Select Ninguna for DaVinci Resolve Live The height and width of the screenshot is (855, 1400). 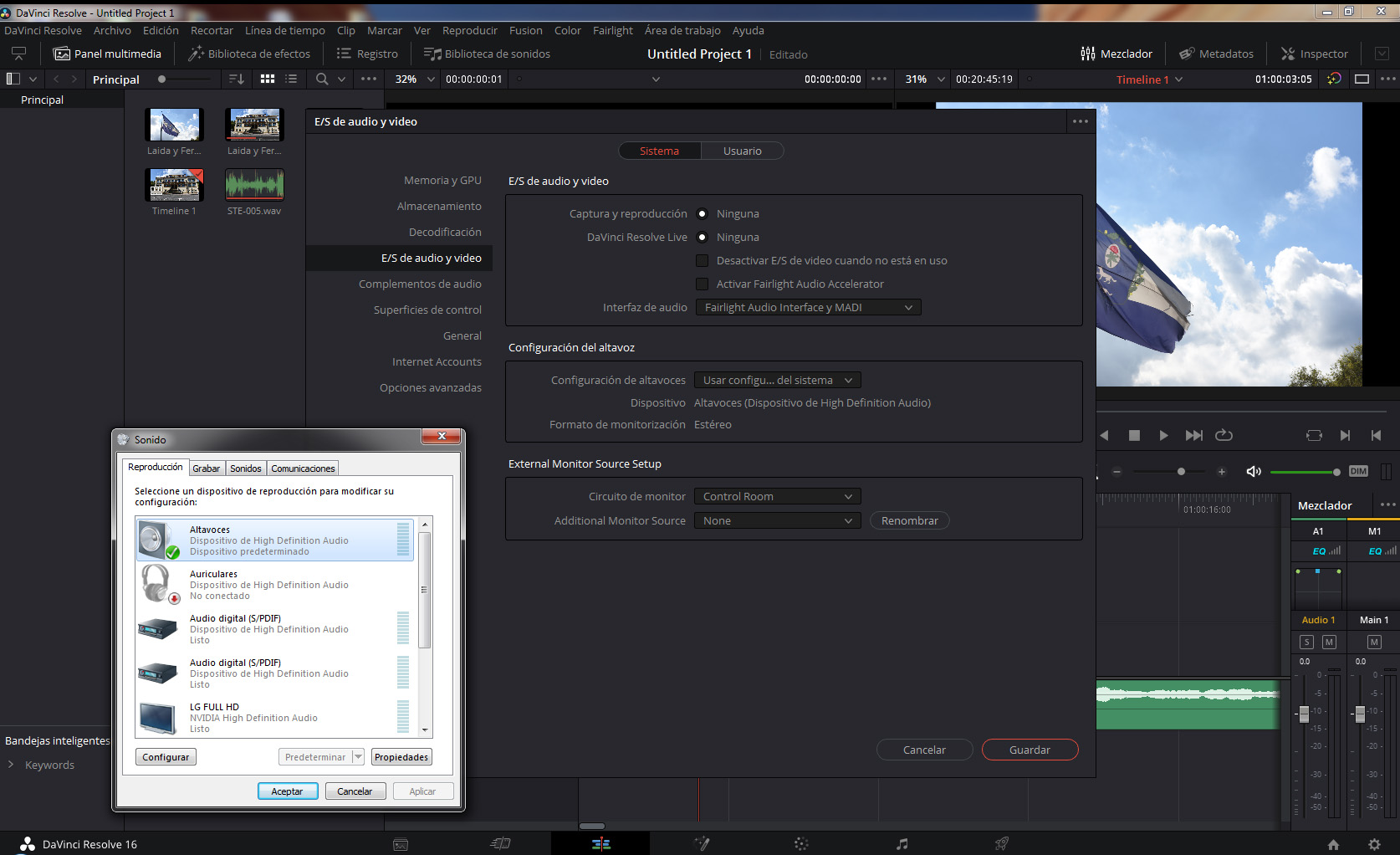pos(703,238)
